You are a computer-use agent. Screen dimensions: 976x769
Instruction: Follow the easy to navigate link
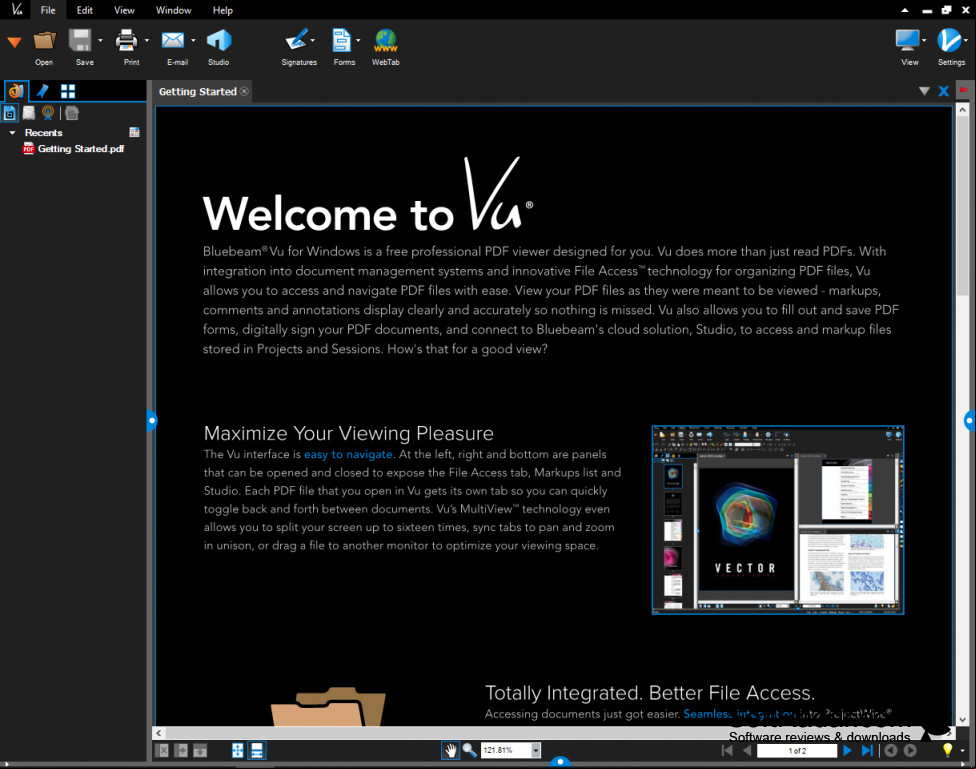pyautogui.click(x=348, y=455)
